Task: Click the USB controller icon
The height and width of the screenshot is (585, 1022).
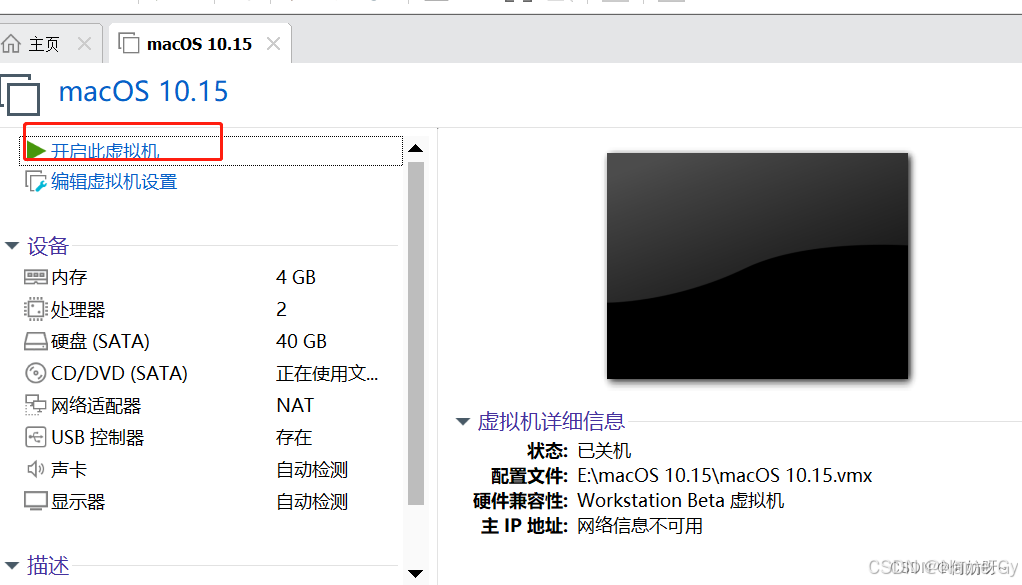Action: [x=36, y=437]
